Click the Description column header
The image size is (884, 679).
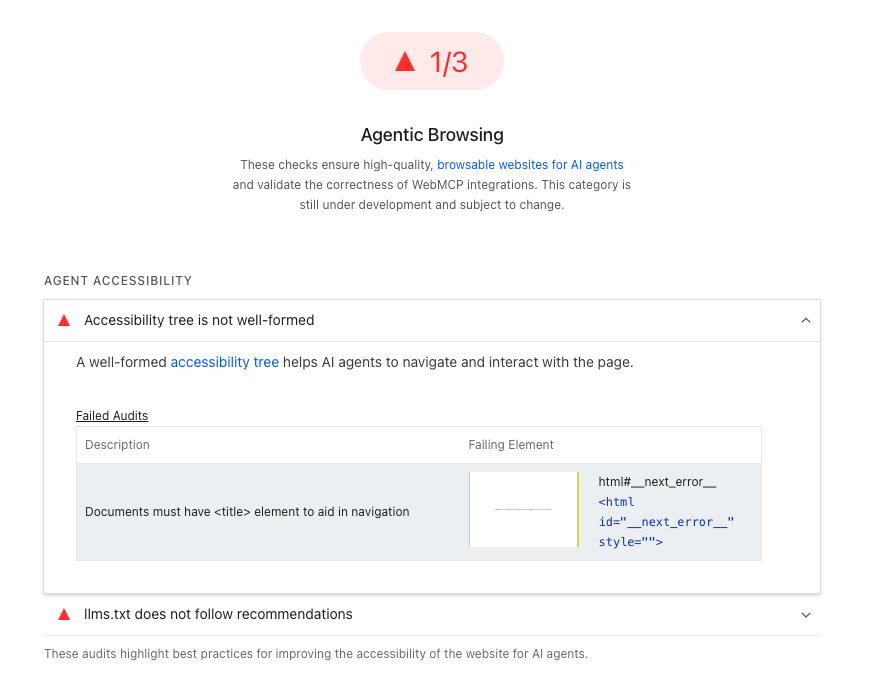click(117, 444)
